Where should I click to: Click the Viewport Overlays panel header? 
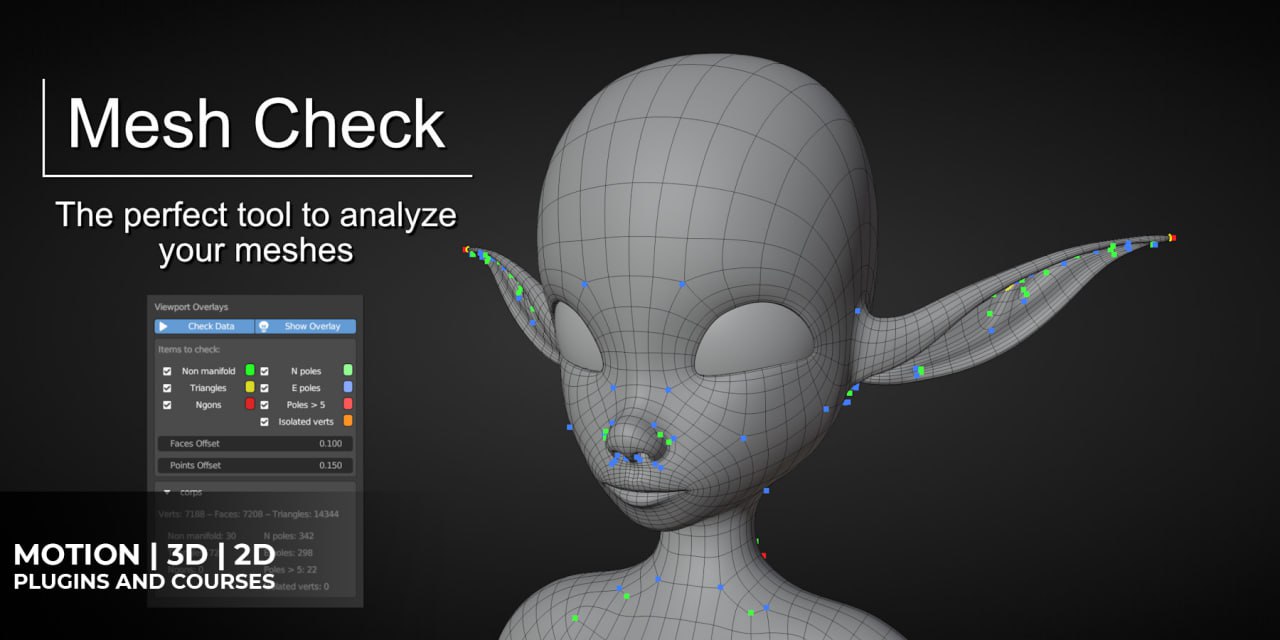192,307
